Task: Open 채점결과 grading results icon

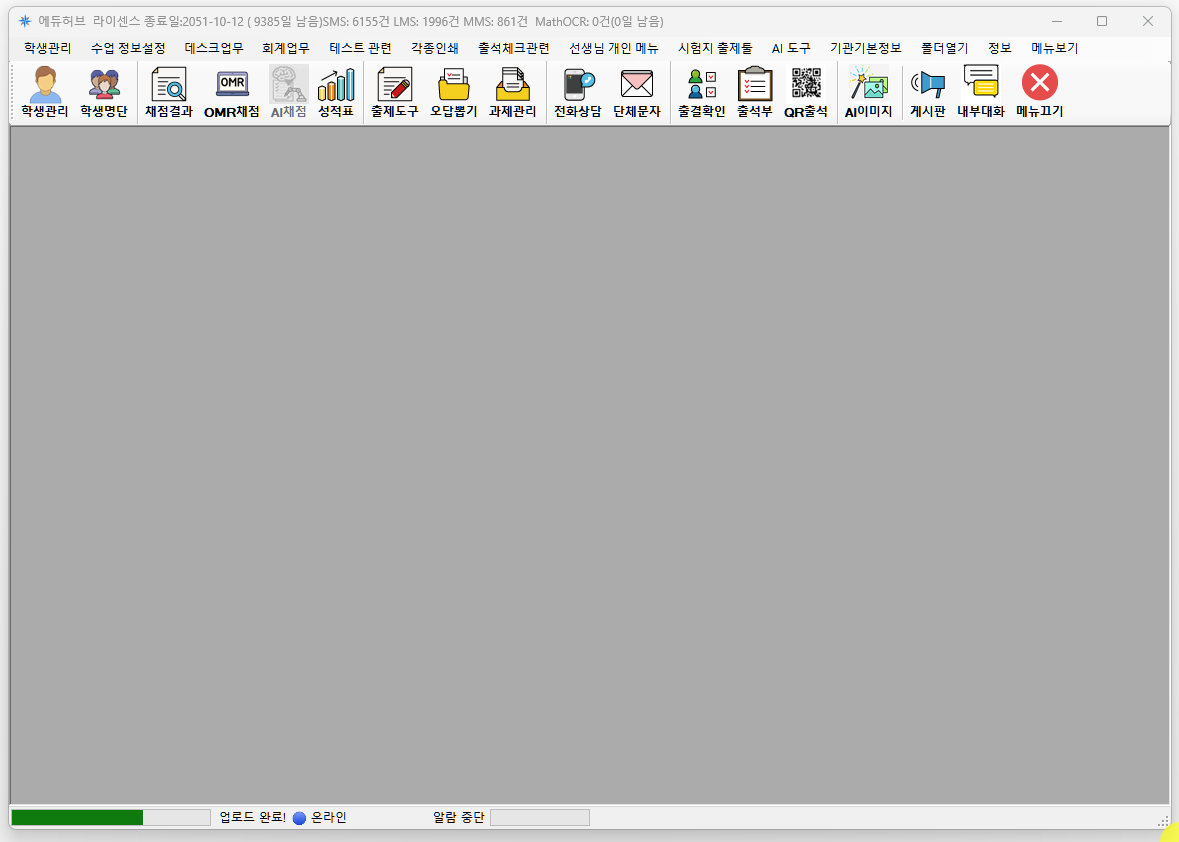Action: (x=169, y=92)
